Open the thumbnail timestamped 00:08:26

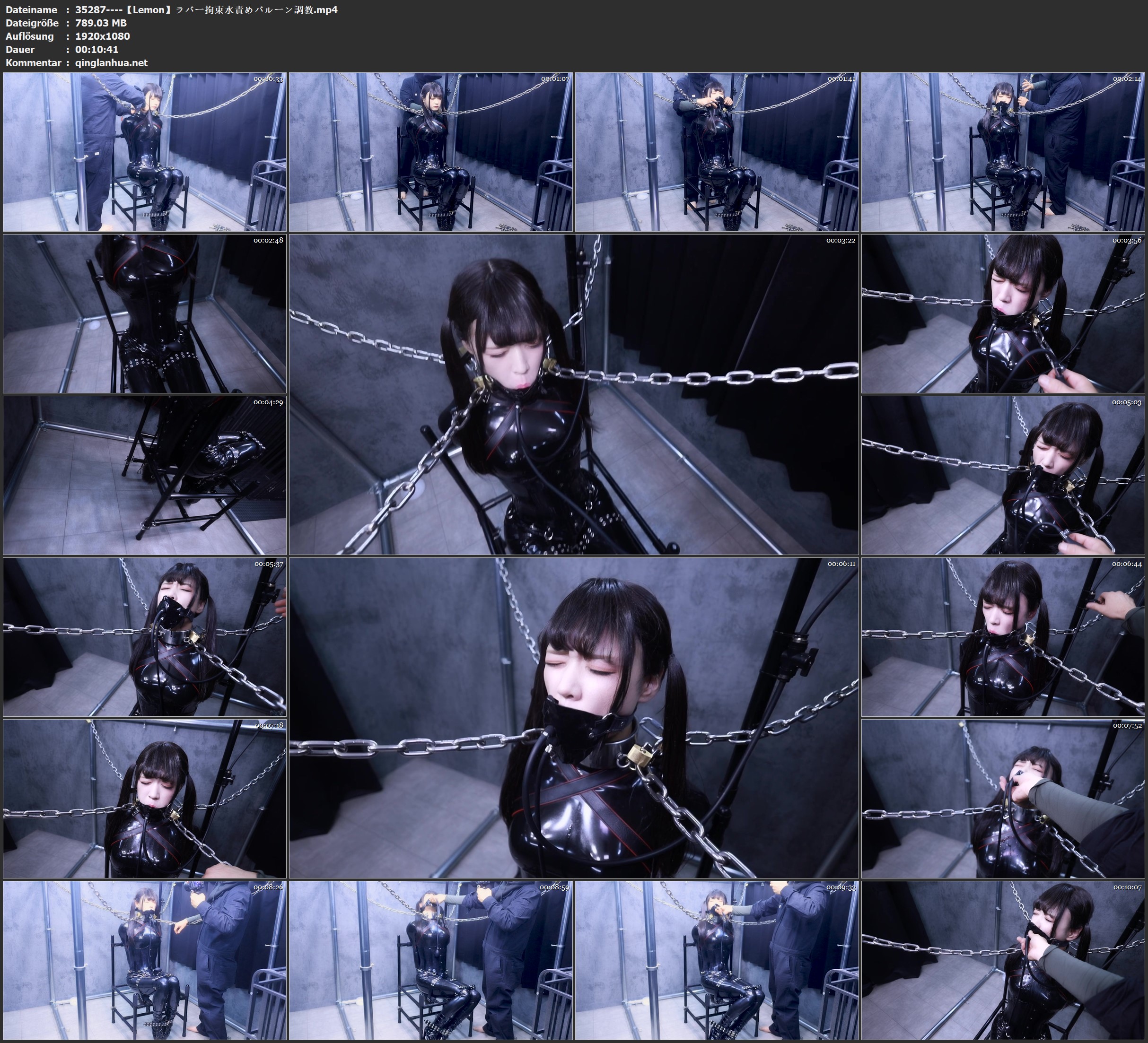coord(145,960)
